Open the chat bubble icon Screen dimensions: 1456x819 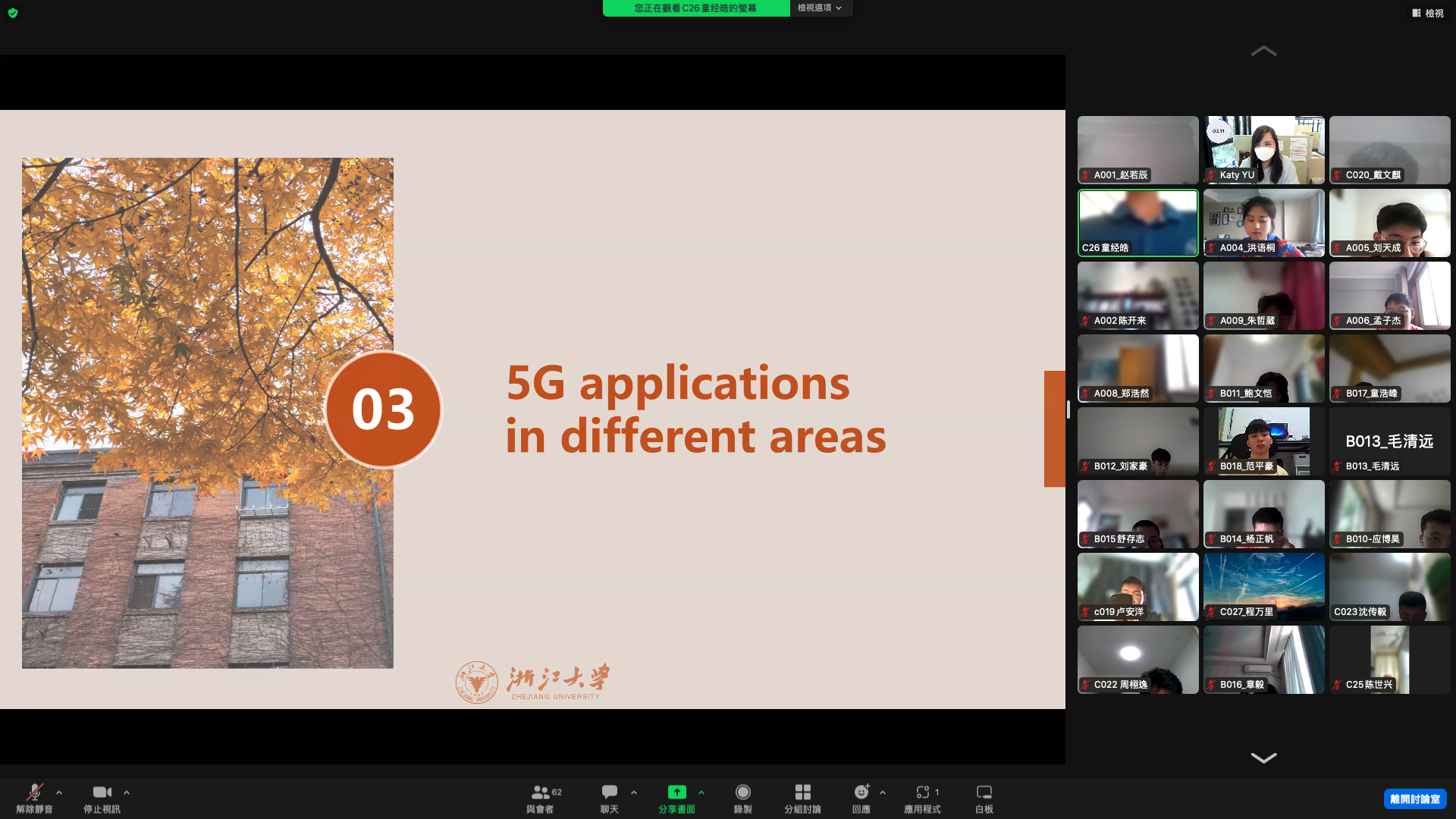609,792
